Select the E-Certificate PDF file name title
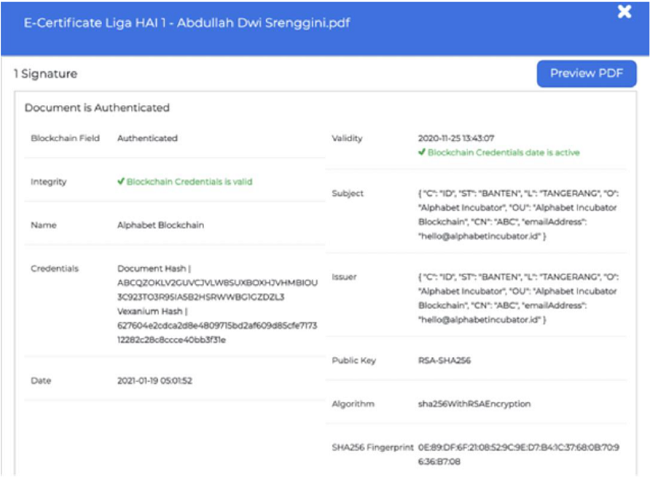Viewport: 650px width, 484px height. [178, 22]
